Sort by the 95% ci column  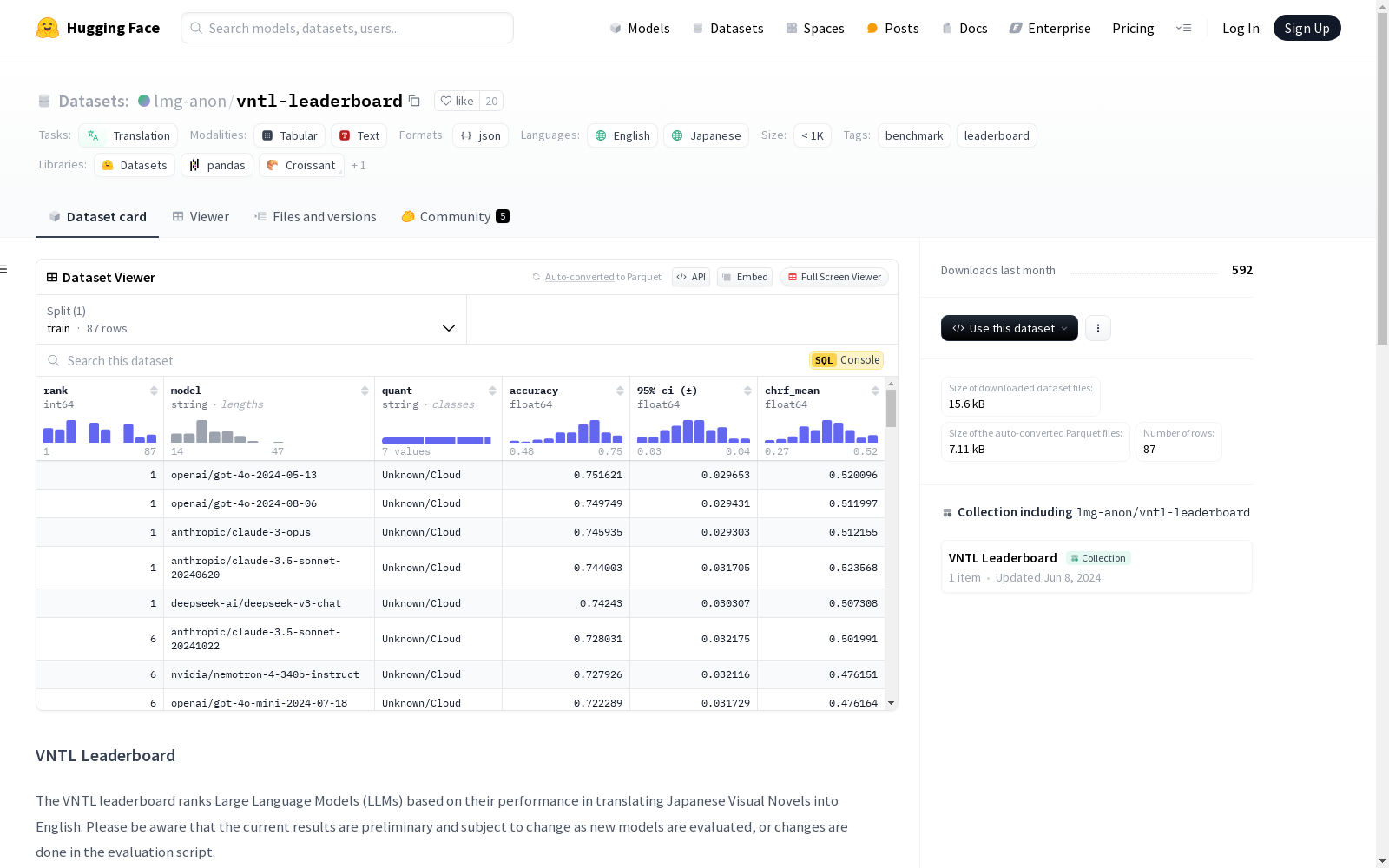tap(747, 391)
